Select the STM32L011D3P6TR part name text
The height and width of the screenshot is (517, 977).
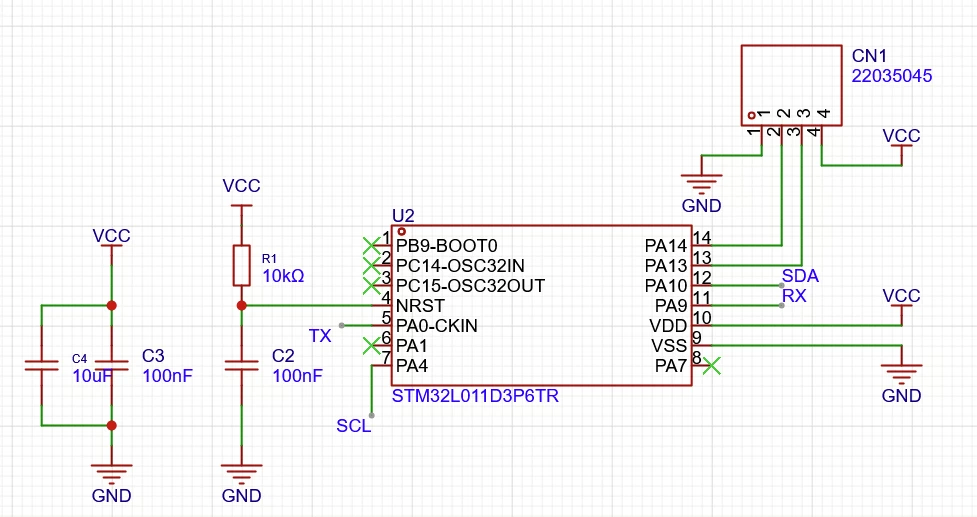pos(475,396)
